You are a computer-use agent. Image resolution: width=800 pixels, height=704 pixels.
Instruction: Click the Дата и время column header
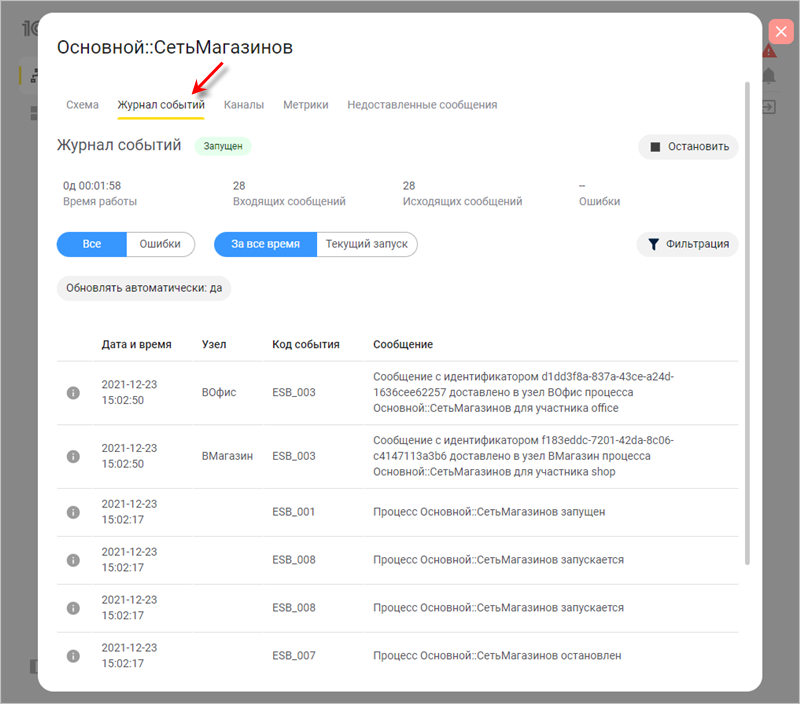[136, 344]
